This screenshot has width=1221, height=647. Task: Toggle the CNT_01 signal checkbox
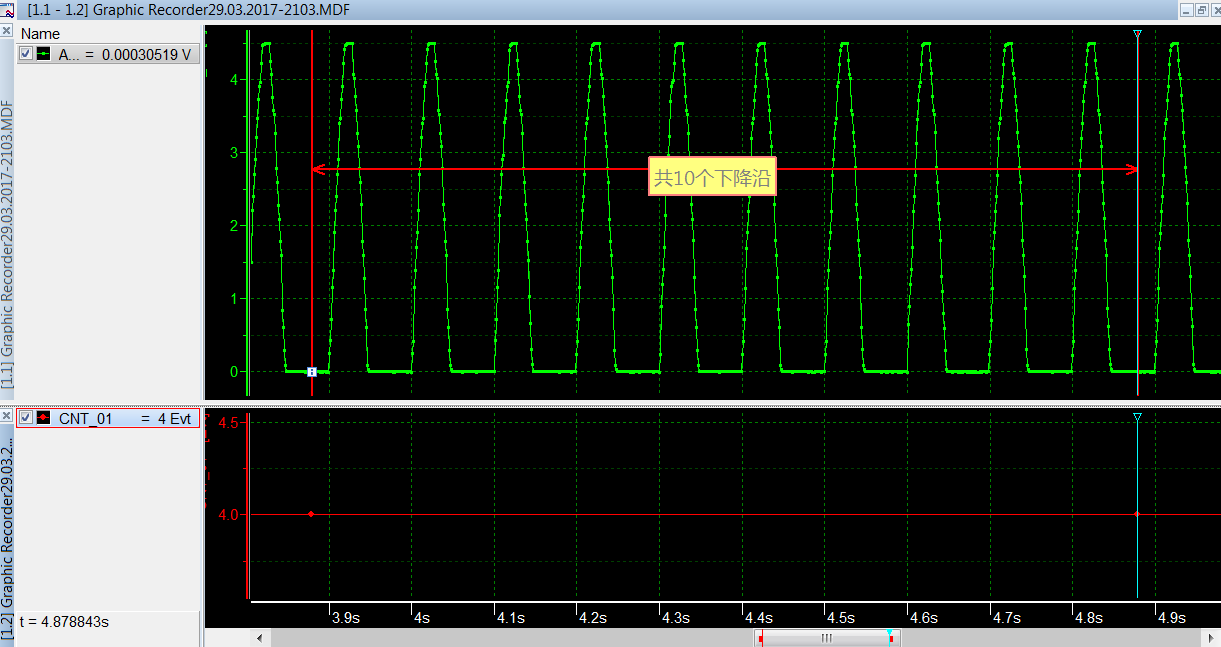pos(27,418)
